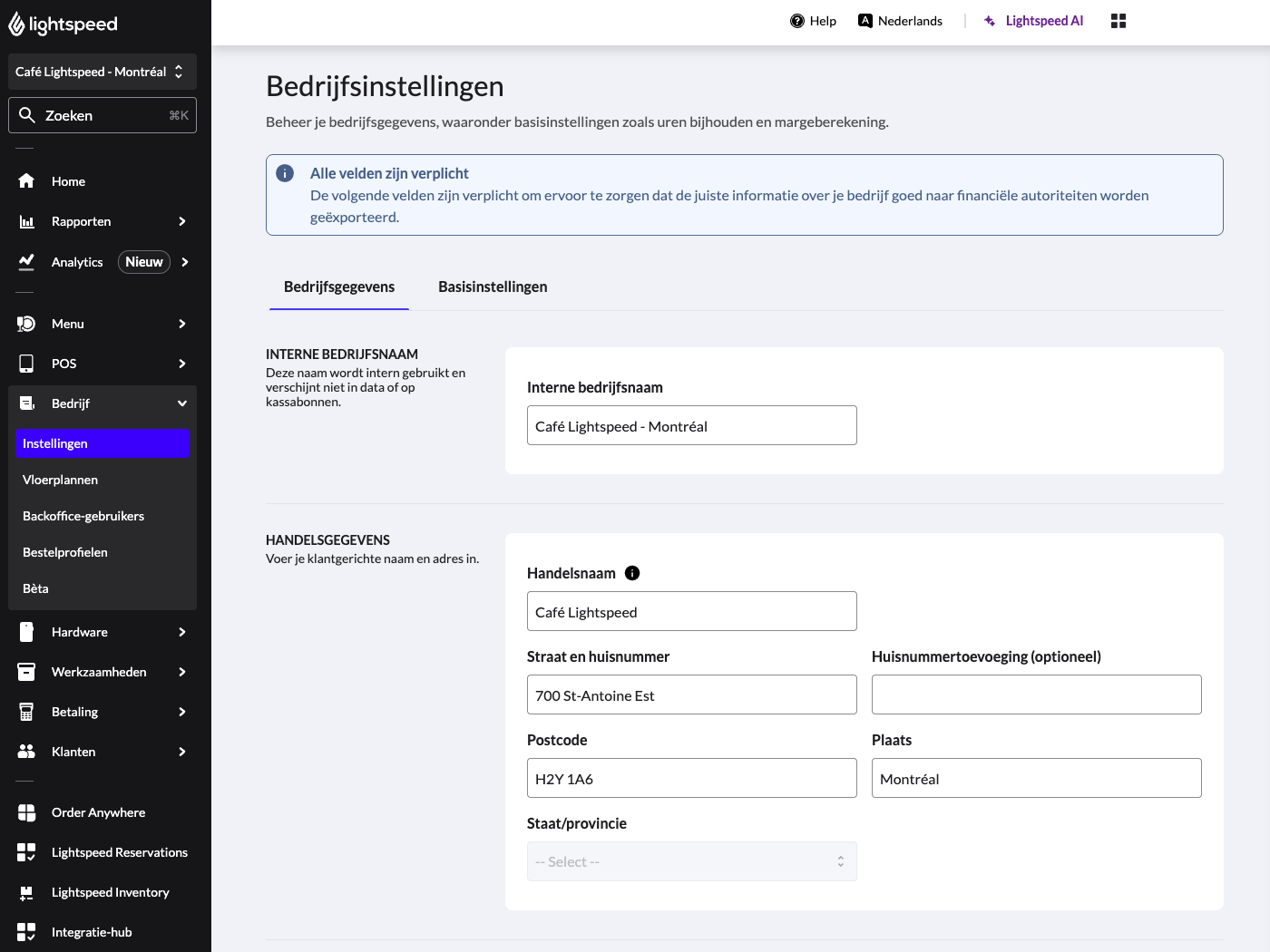This screenshot has height=952, width=1270.
Task: Click the Menu plate icon
Action: (x=26, y=324)
